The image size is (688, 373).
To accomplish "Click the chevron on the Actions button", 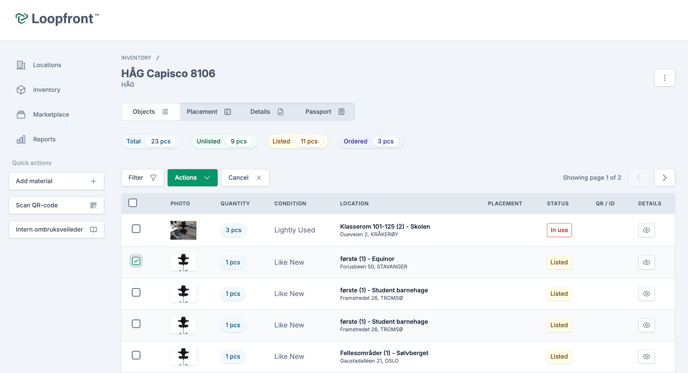I will (207, 178).
